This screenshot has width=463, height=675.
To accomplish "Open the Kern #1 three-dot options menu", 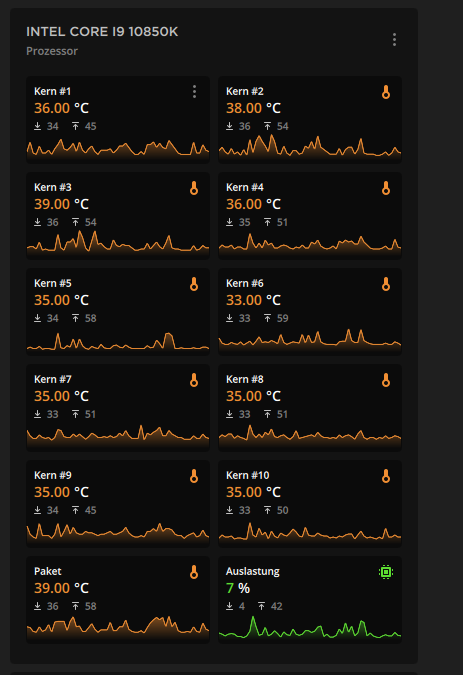I will click(194, 92).
